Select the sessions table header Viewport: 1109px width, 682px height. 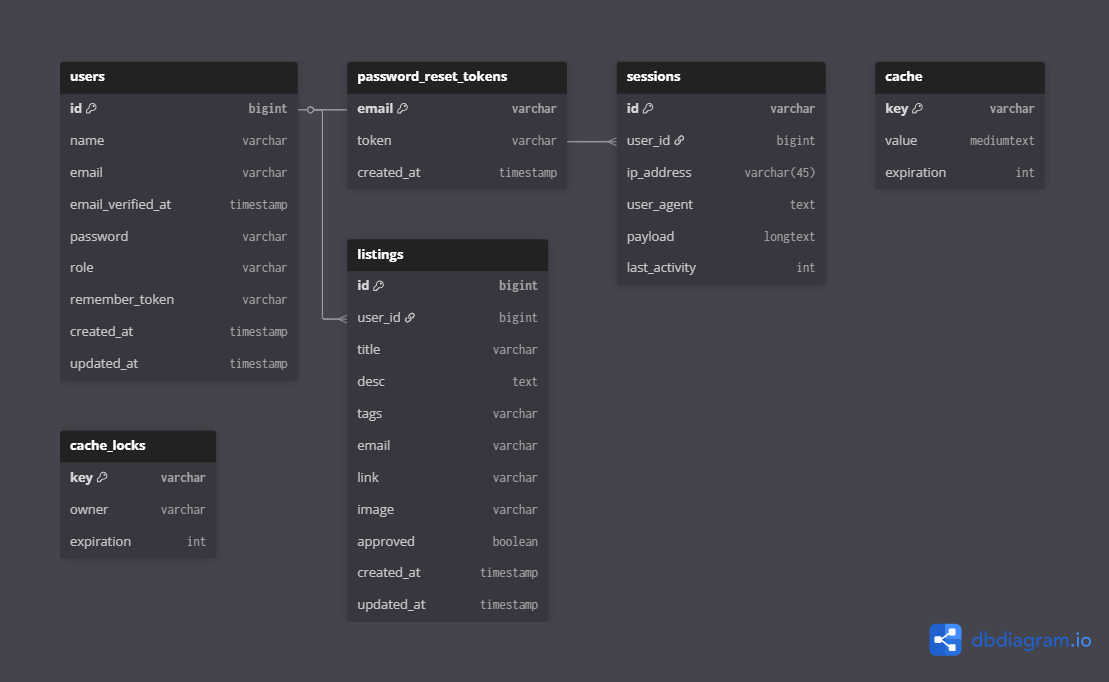(x=720, y=77)
